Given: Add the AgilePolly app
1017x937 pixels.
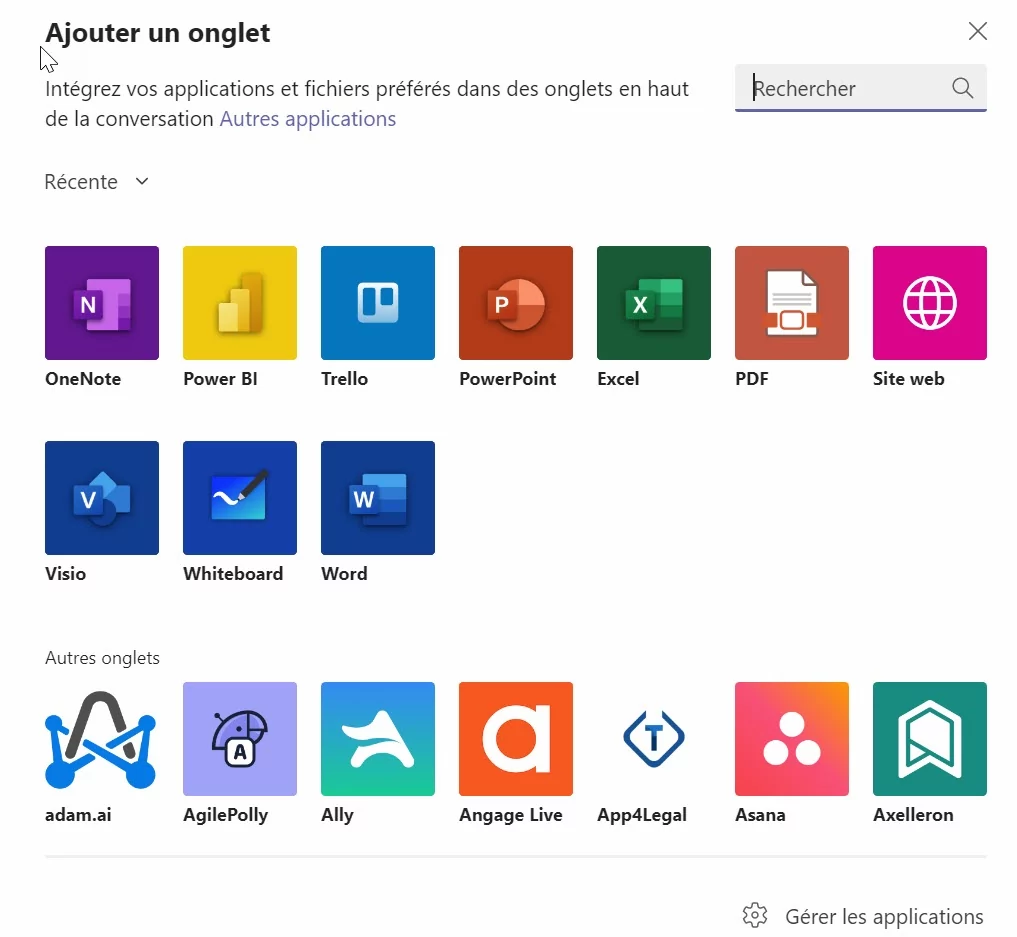Looking at the screenshot, I should tap(240, 739).
